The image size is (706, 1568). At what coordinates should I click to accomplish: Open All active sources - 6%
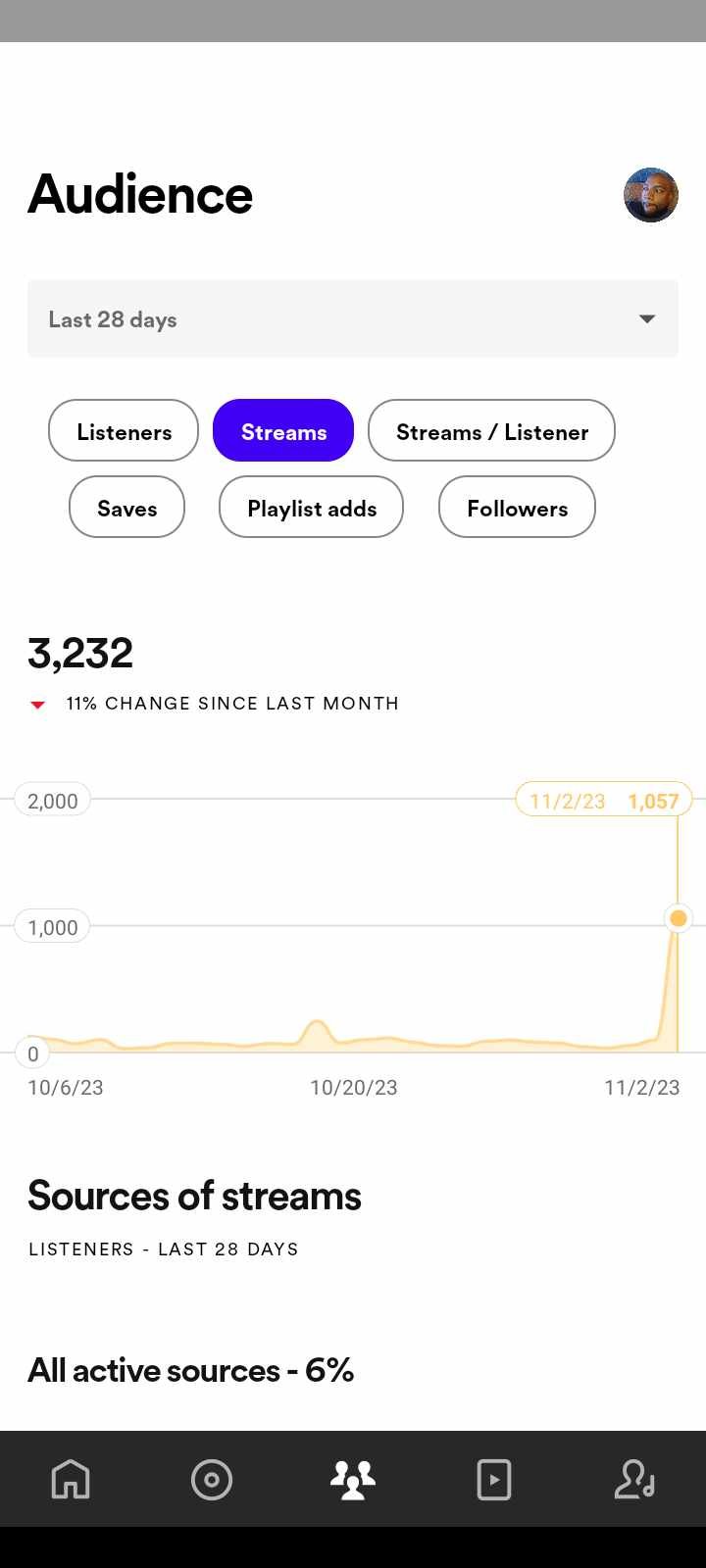(x=190, y=1370)
